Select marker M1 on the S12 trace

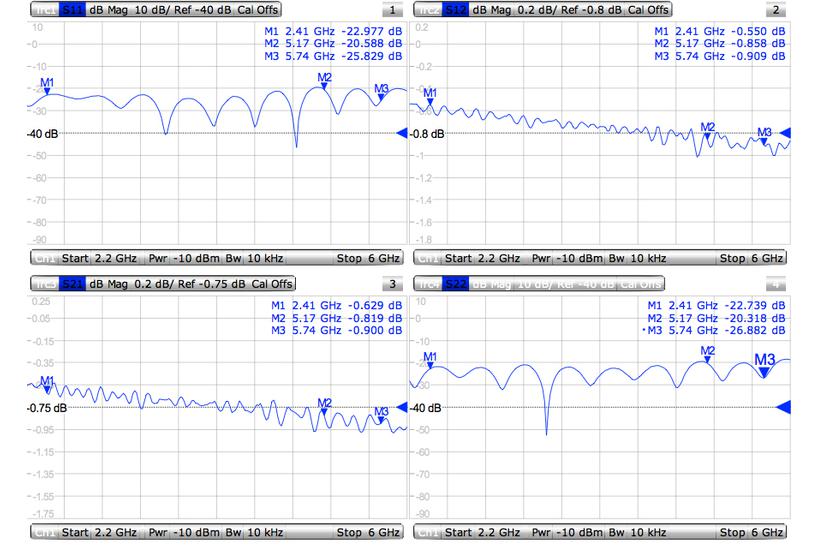430,96
